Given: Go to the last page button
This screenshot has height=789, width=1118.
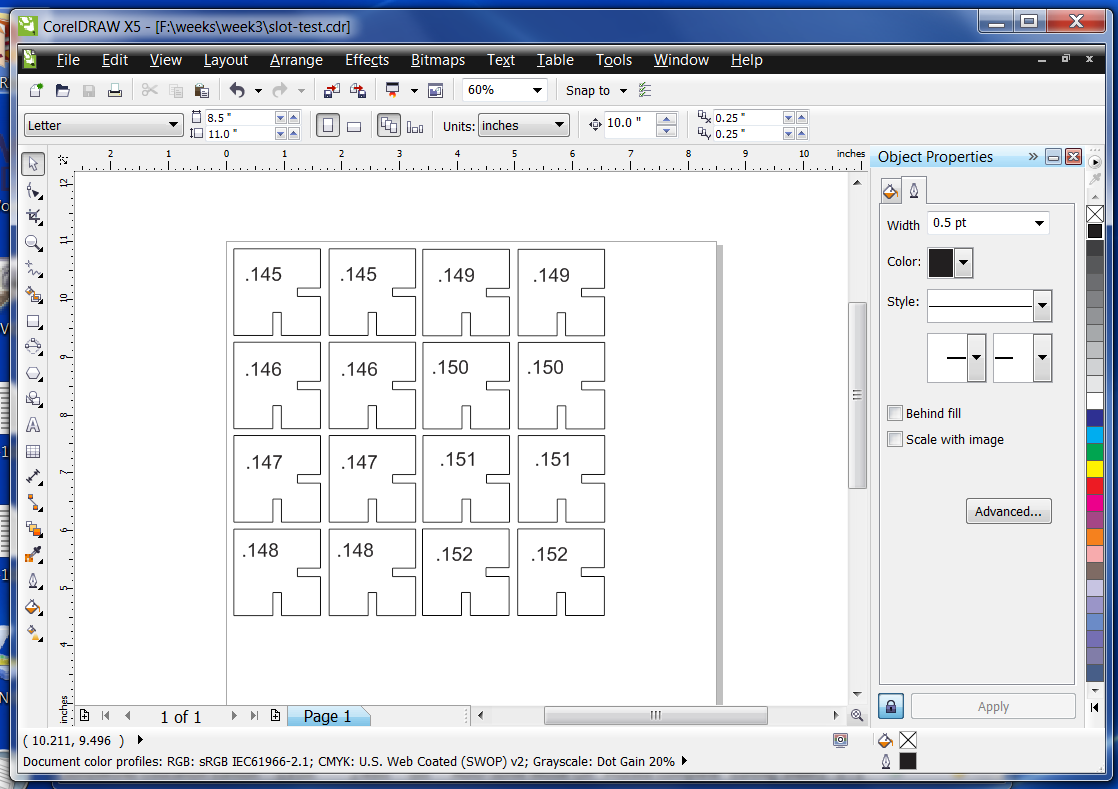Looking at the screenshot, I should [x=255, y=716].
